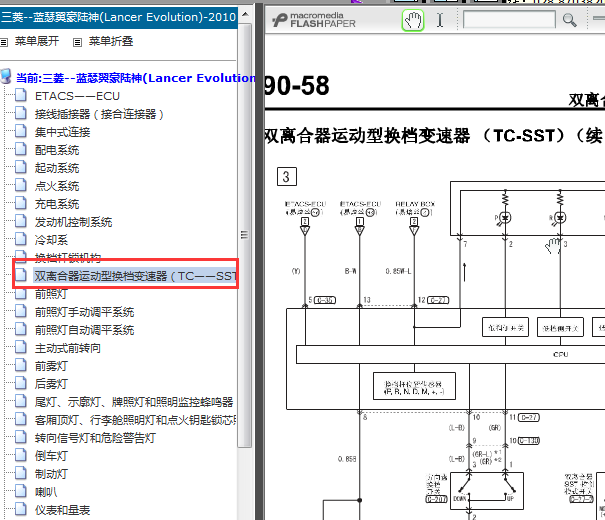
Task: Open the 仪表和量表 entry
Action: pyautogui.click(x=63, y=510)
